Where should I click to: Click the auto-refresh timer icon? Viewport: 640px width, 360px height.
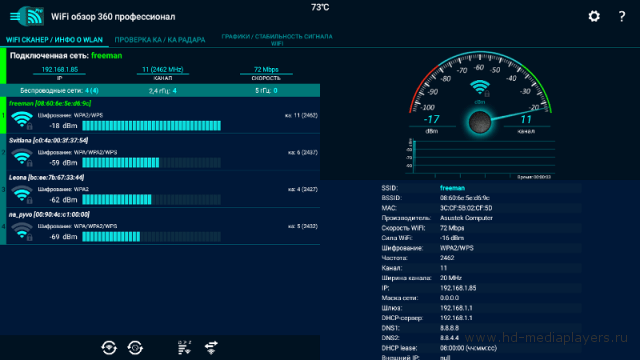(x=135, y=348)
